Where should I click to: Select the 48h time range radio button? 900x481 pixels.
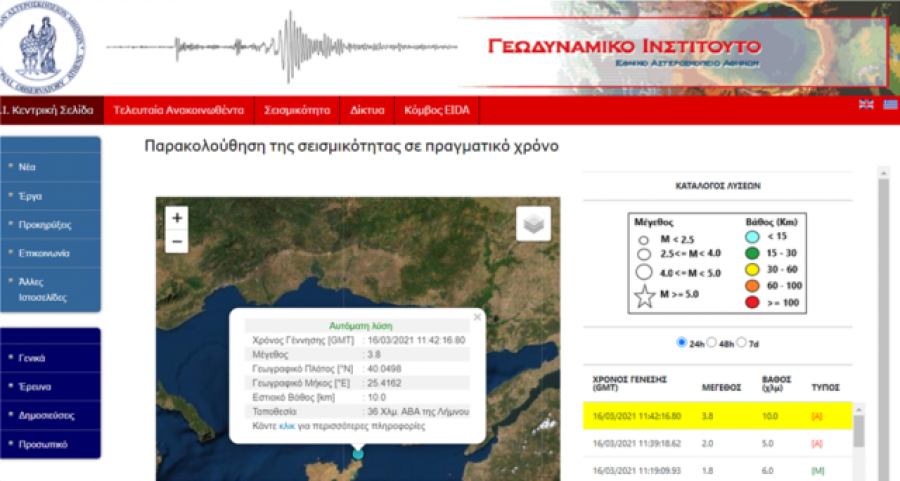coord(712,342)
